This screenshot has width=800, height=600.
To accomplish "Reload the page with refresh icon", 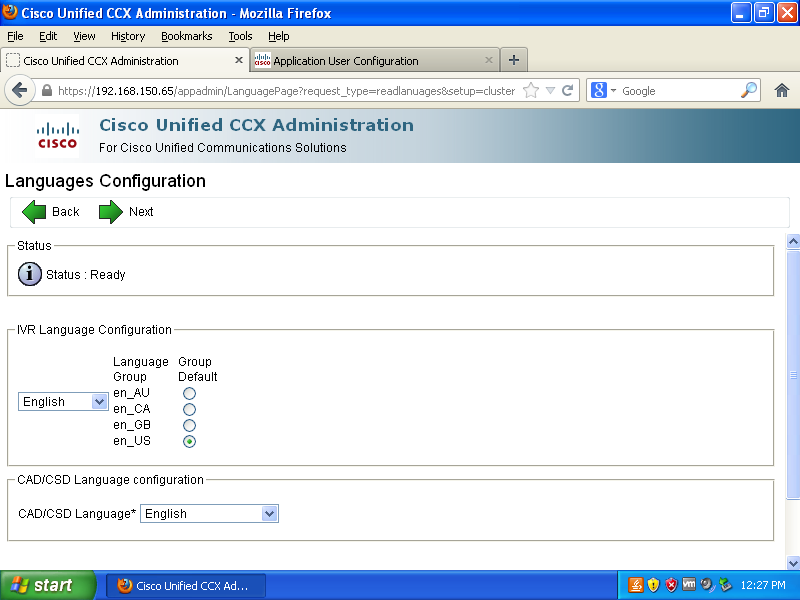I will (567, 91).
